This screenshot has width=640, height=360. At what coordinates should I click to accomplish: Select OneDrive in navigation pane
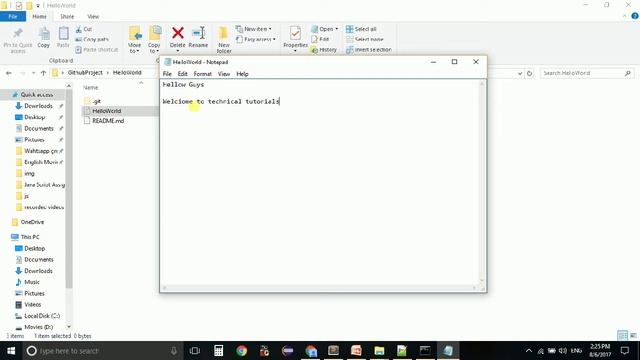click(32, 222)
